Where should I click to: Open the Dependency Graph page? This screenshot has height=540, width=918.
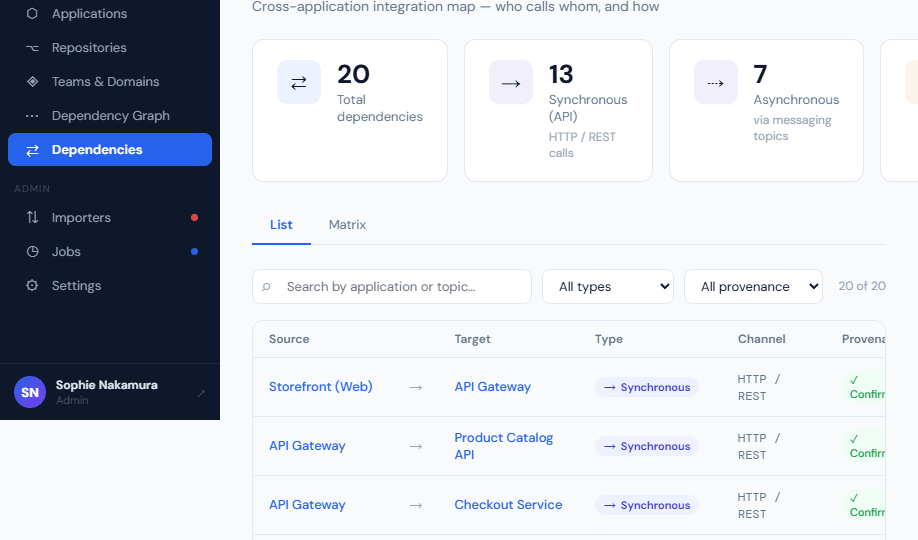tap(110, 115)
